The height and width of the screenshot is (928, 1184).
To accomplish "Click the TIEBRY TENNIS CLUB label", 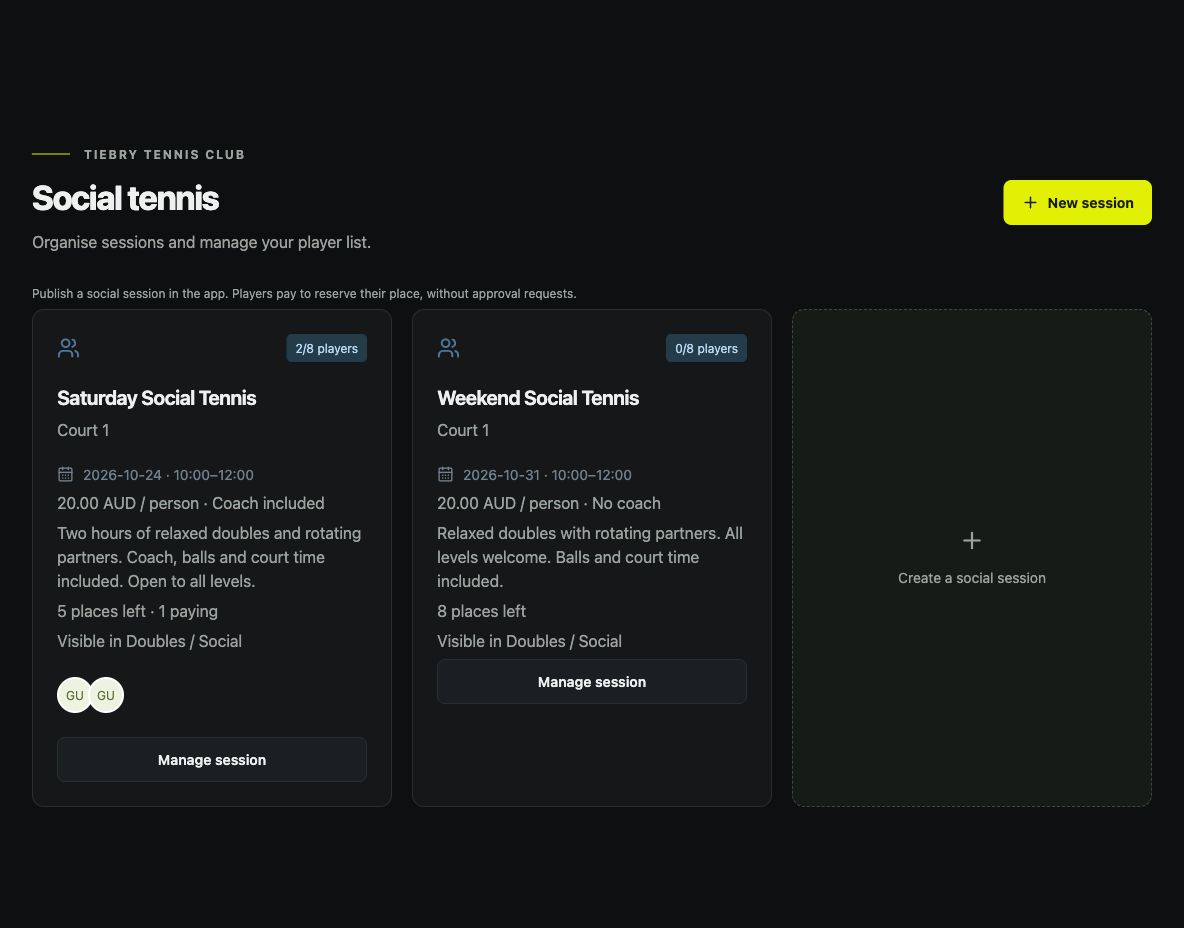I will [165, 155].
